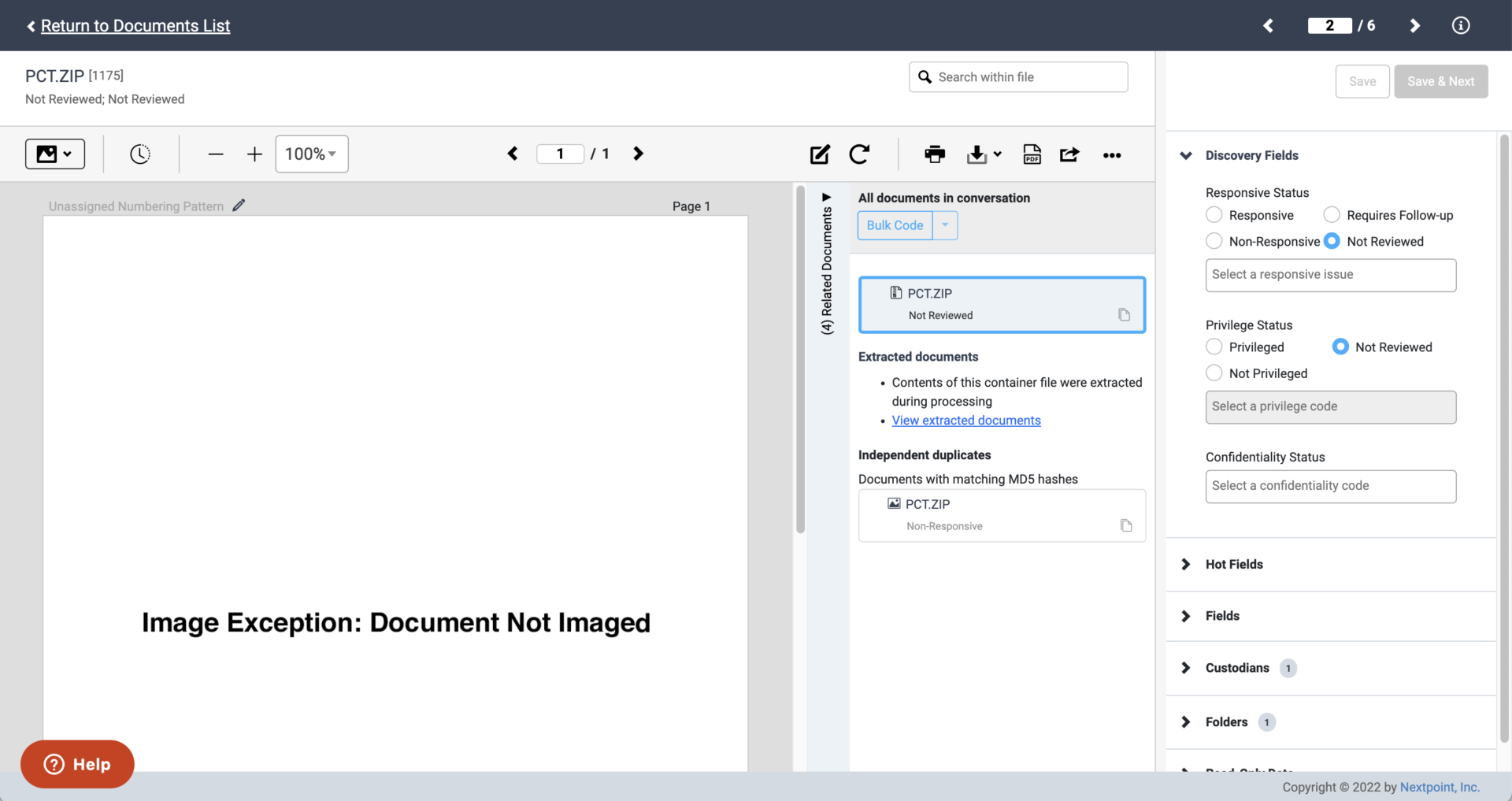This screenshot has height=801, width=1512.
Task: Open the zoom percentage dropdown
Action: tap(311, 154)
